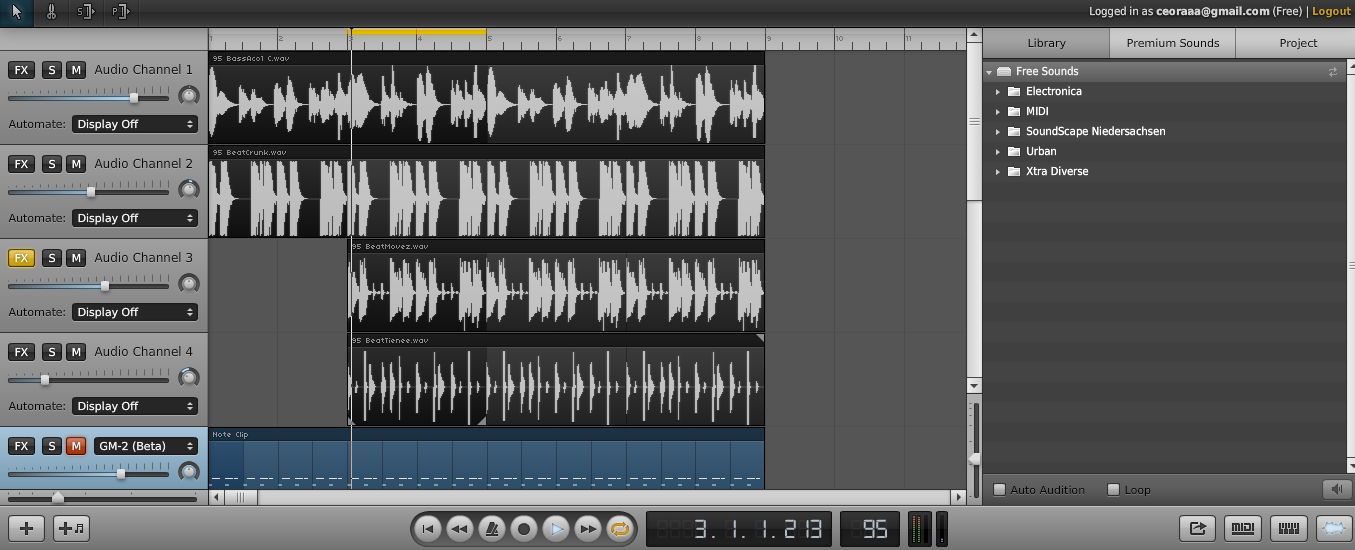Open the GM-2 (Beta) instrument dropdown
Image resolution: width=1355 pixels, height=550 pixels.
[146, 446]
